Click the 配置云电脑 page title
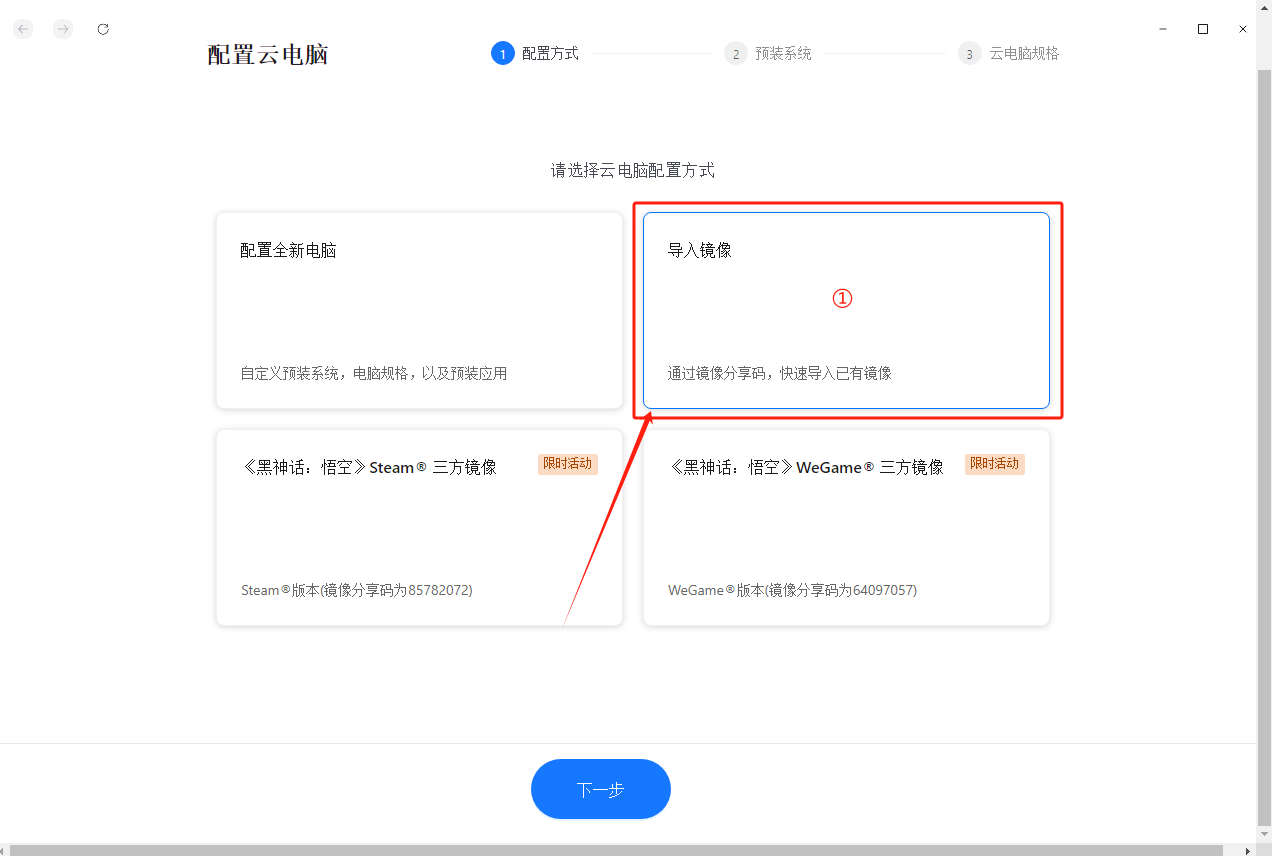The height and width of the screenshot is (856, 1272). coord(268,54)
